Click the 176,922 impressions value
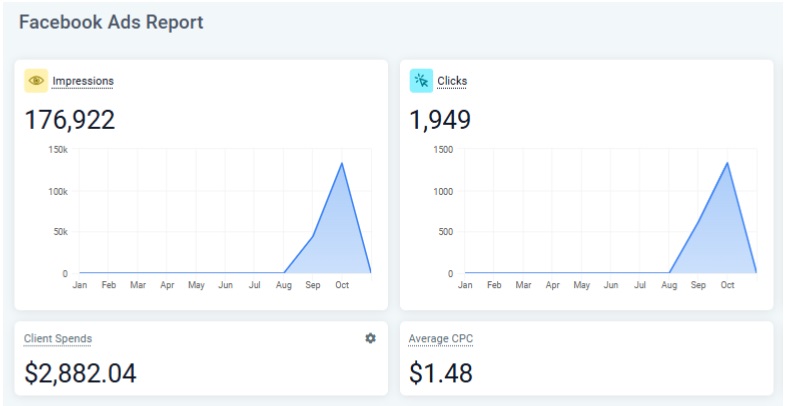The image size is (786, 406). coord(70,120)
